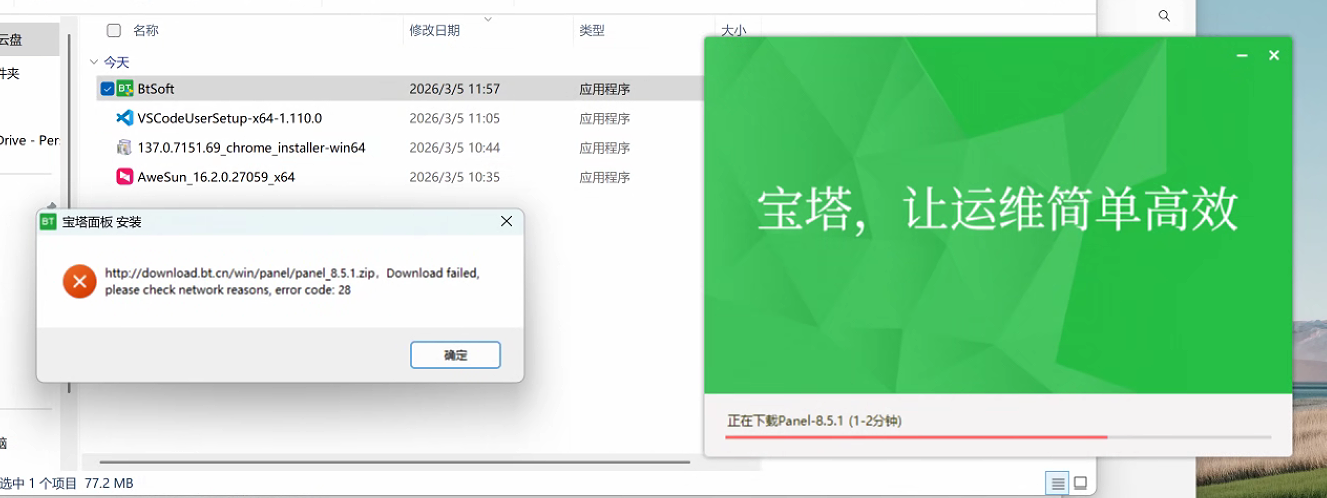1327x498 pixels.
Task: Click the search magnifier icon
Action: click(x=1164, y=16)
